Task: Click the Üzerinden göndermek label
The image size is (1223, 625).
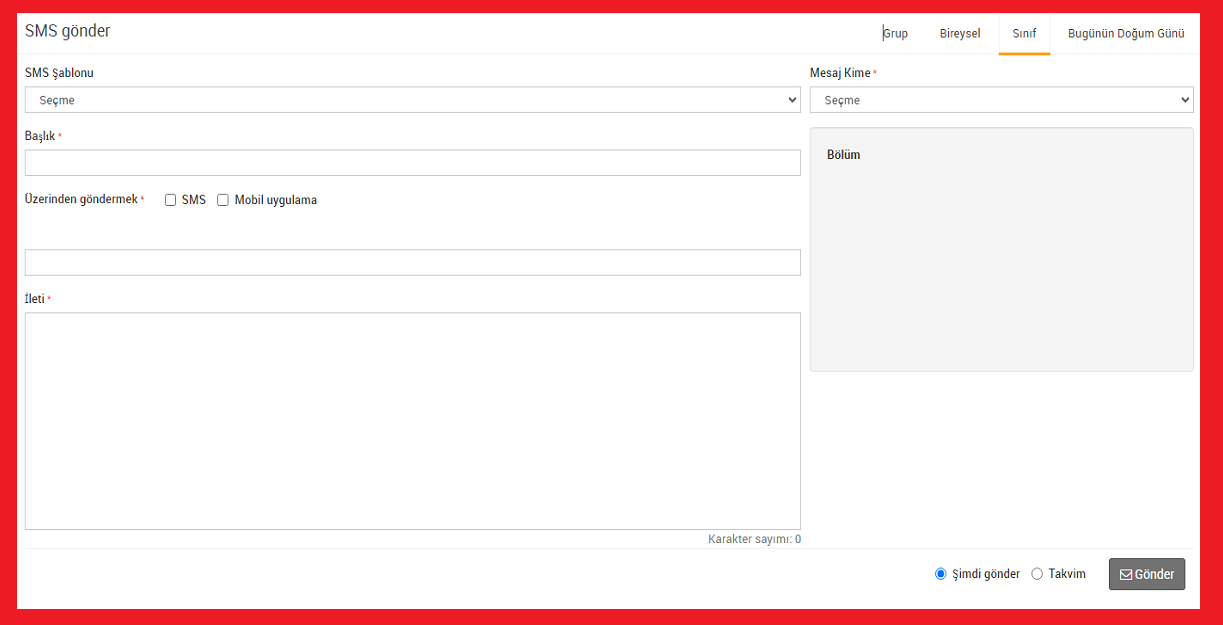Action: (x=81, y=200)
